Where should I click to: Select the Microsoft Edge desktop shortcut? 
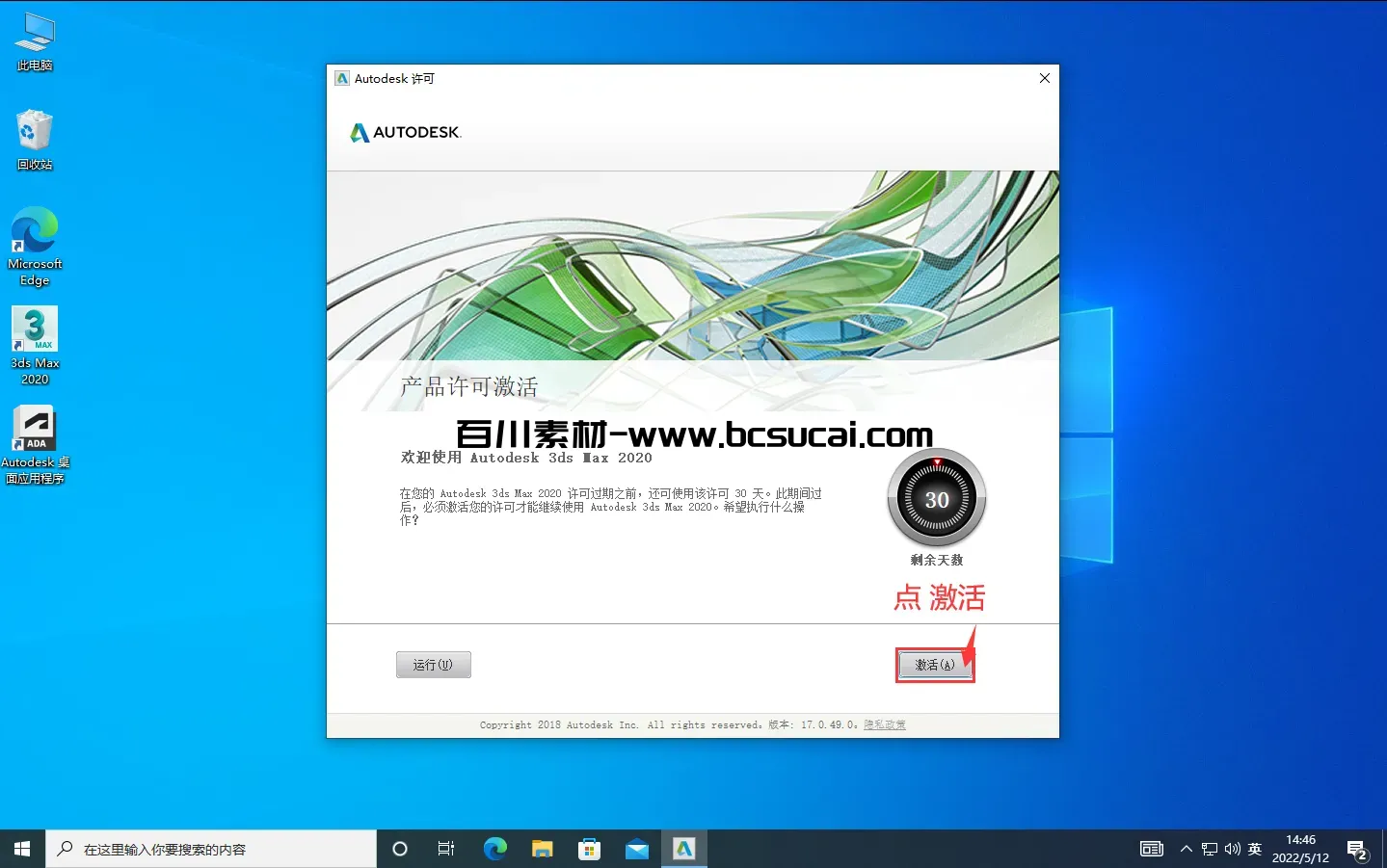pyautogui.click(x=35, y=247)
